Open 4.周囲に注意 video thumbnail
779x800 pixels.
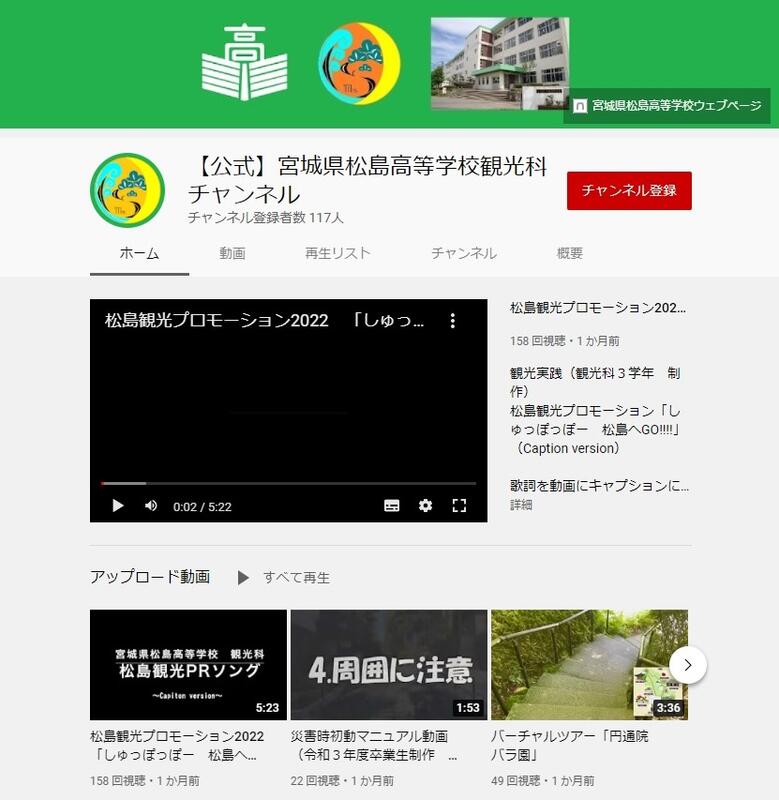(x=389, y=665)
